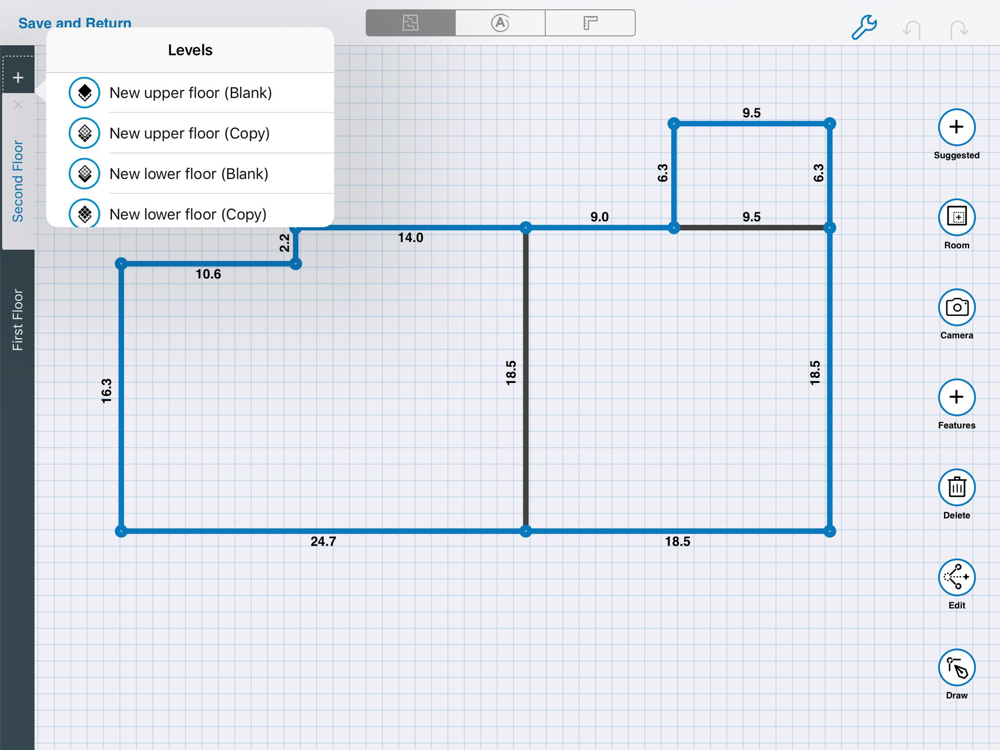Tap Save and Return
1000x750 pixels.
click(74, 23)
